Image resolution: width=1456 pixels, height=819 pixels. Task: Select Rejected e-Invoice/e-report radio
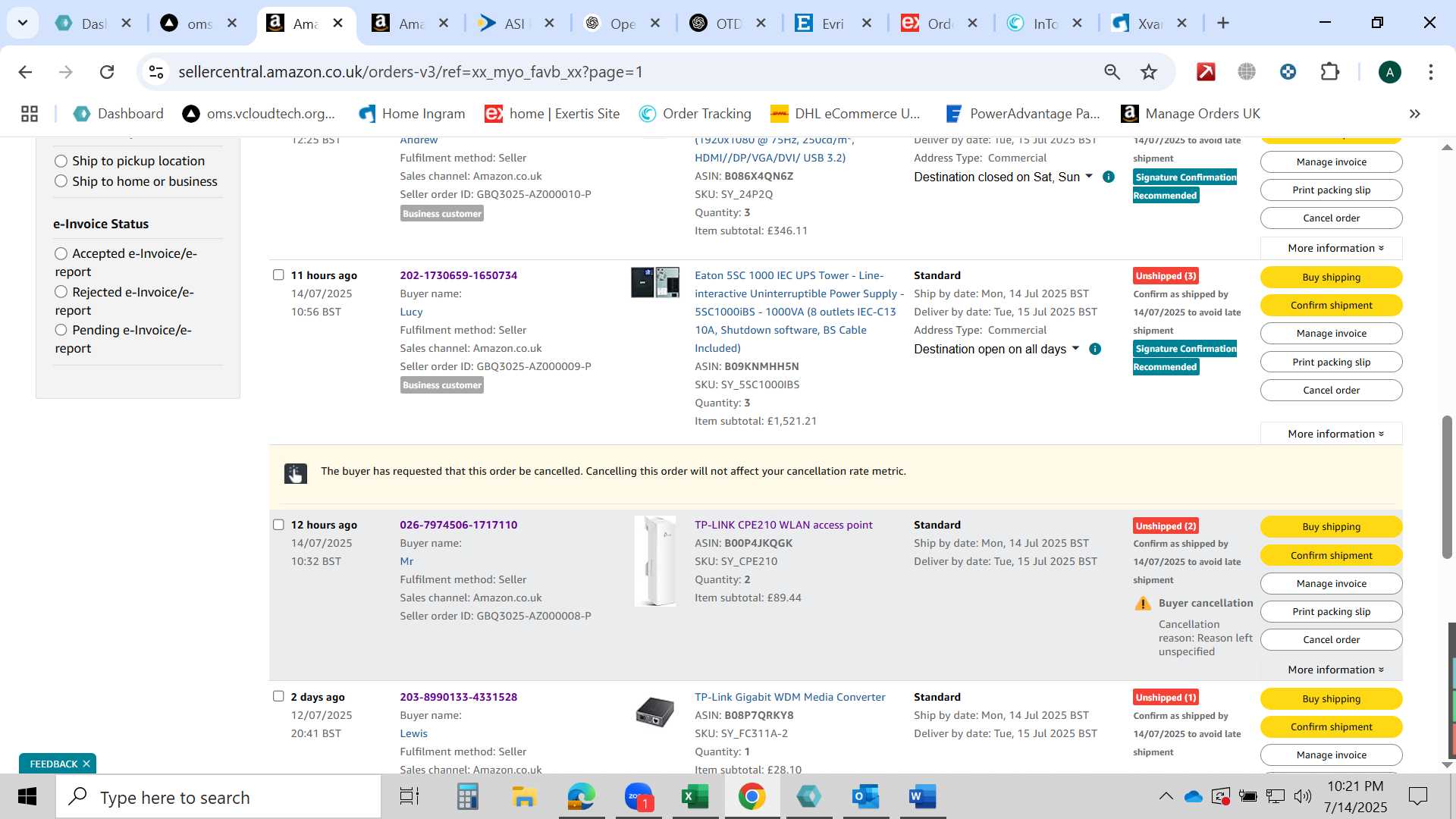(x=61, y=292)
